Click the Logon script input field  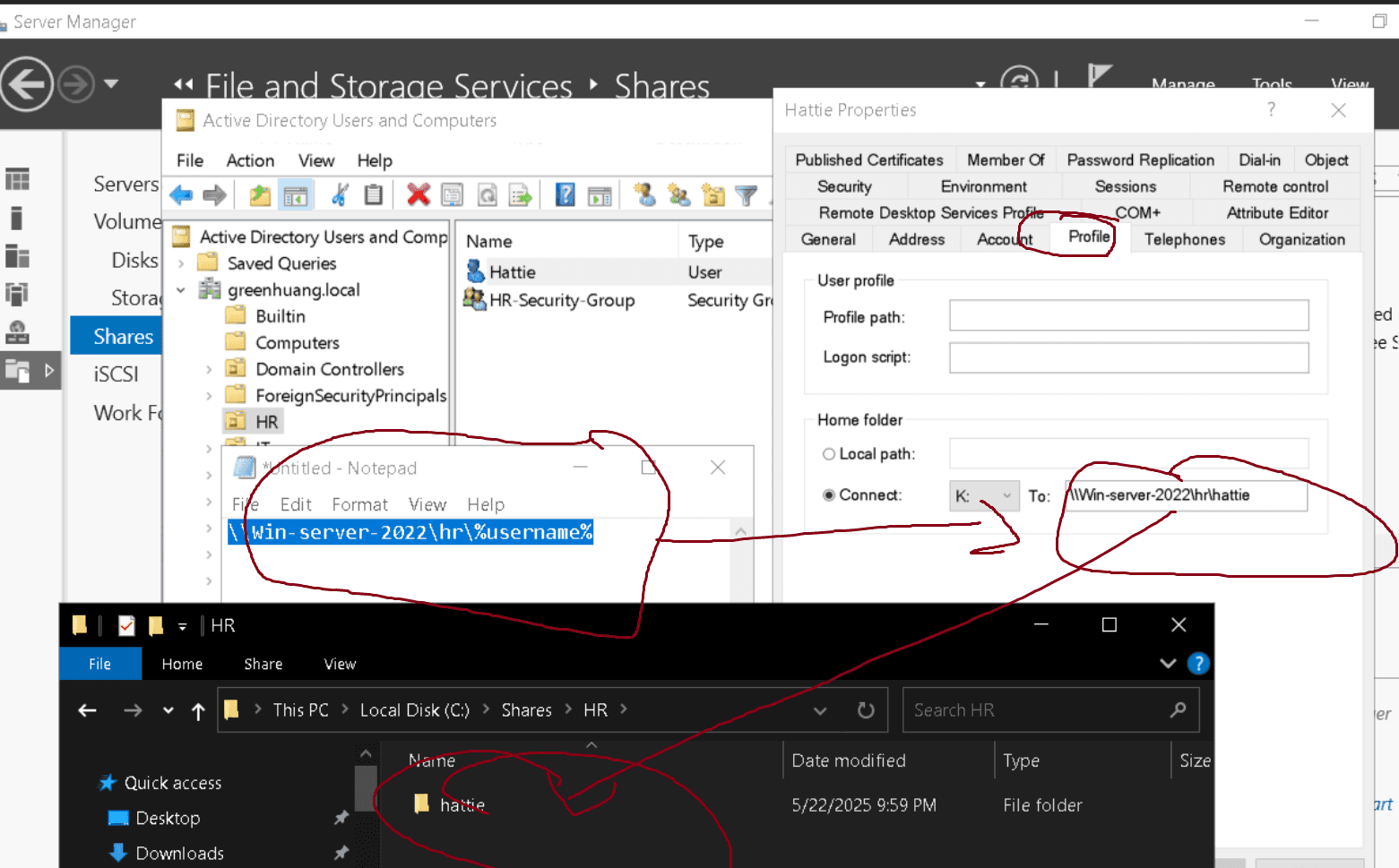1129,357
